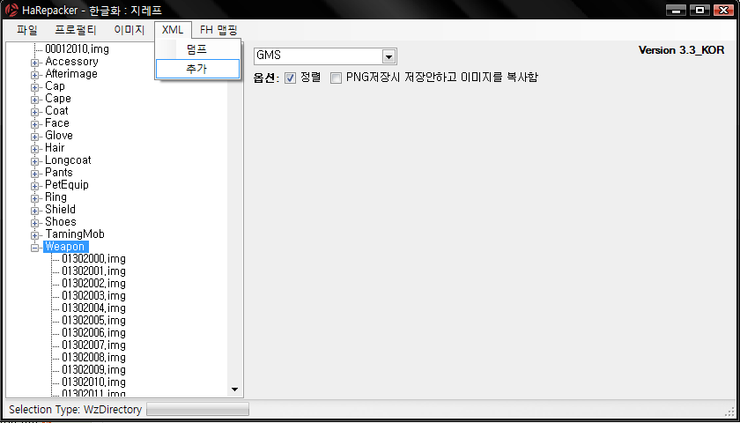Open the 이미지 menu
The width and height of the screenshot is (740, 423).
point(129,30)
